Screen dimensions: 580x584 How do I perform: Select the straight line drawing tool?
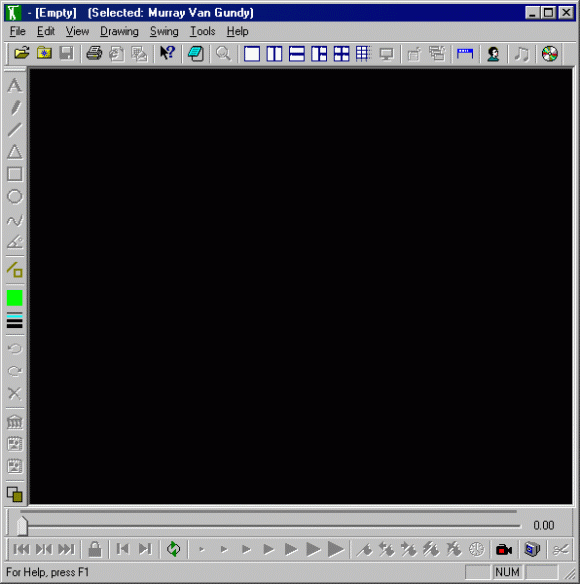pos(15,130)
